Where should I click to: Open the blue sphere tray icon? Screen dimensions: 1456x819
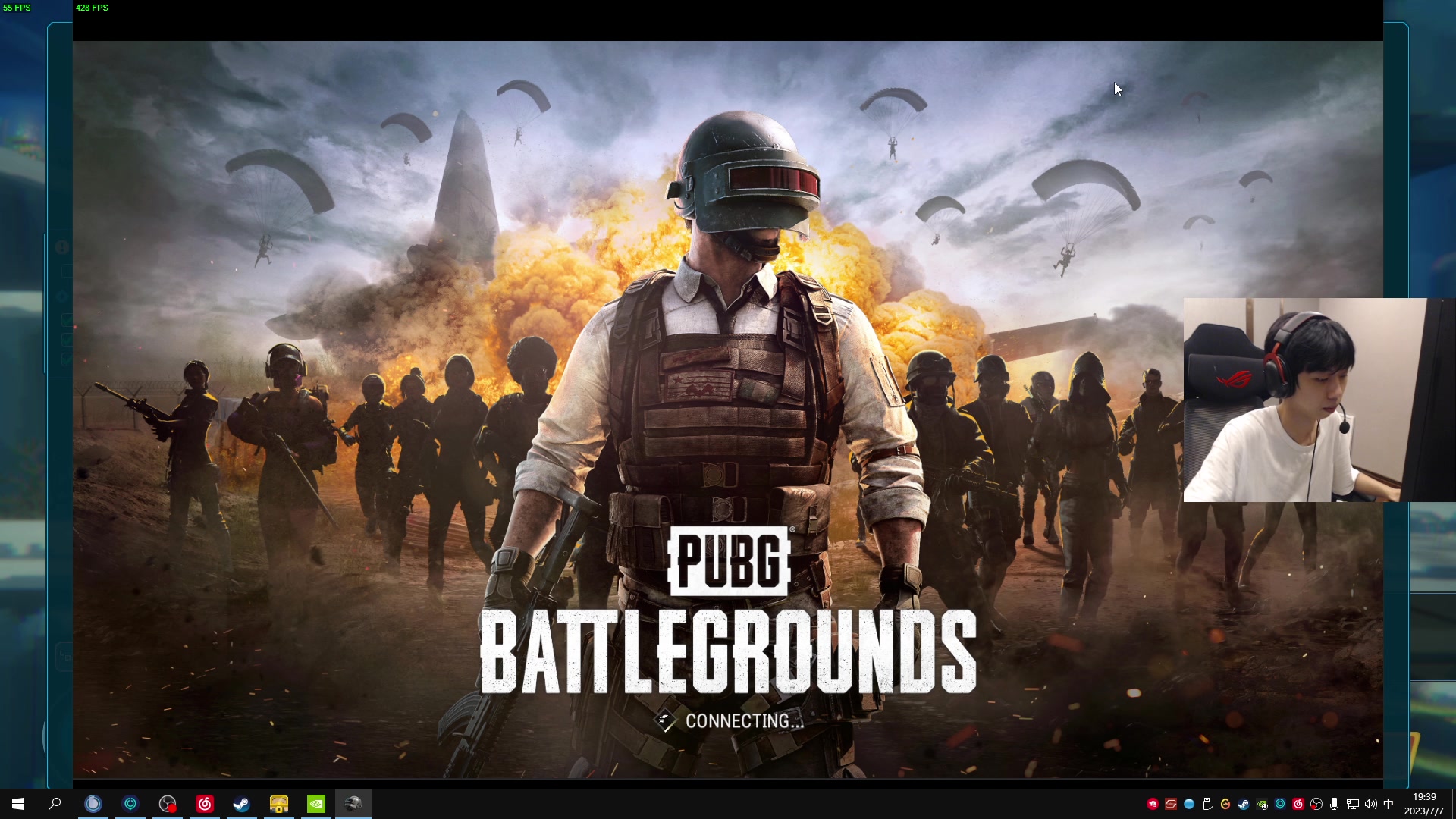point(1189,804)
